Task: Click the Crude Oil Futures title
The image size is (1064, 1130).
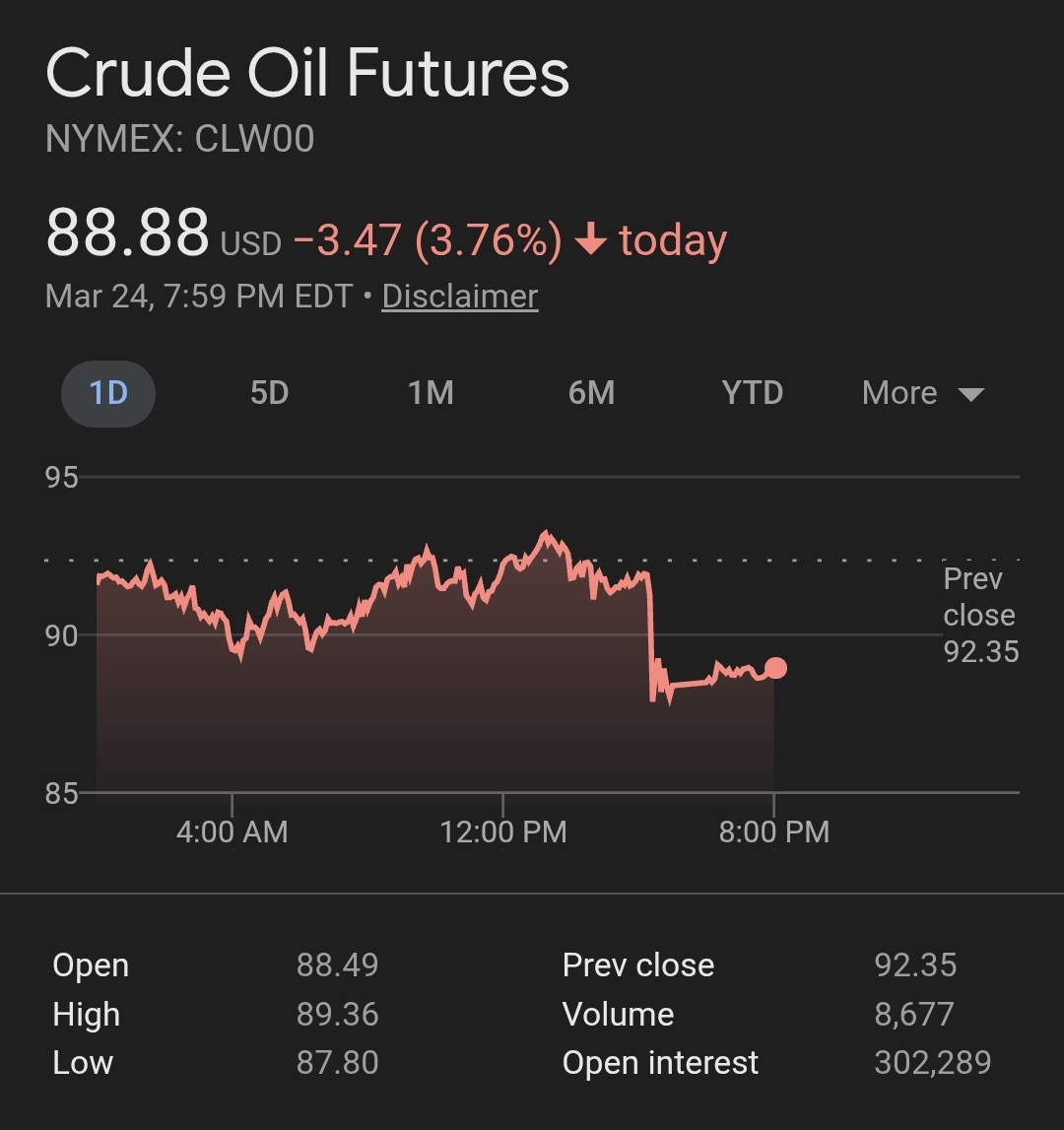Action: point(307,74)
